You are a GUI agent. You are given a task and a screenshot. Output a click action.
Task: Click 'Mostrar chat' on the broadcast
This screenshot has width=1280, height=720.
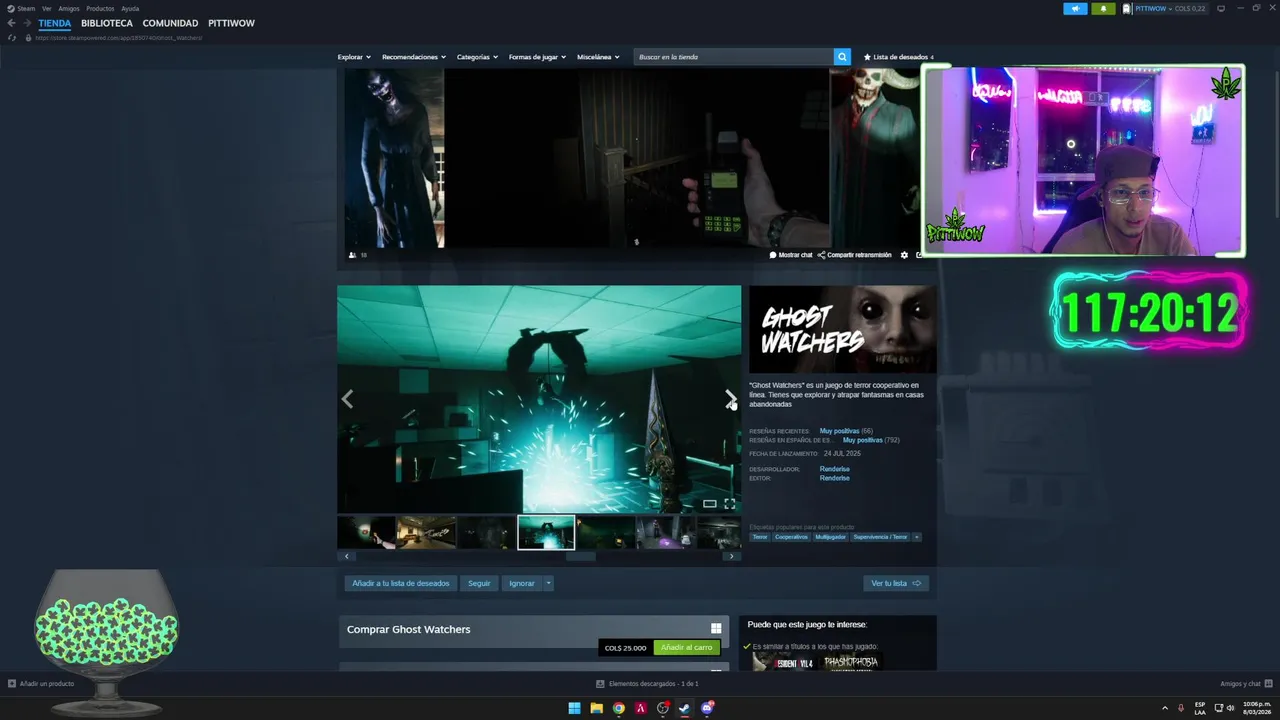click(x=791, y=255)
